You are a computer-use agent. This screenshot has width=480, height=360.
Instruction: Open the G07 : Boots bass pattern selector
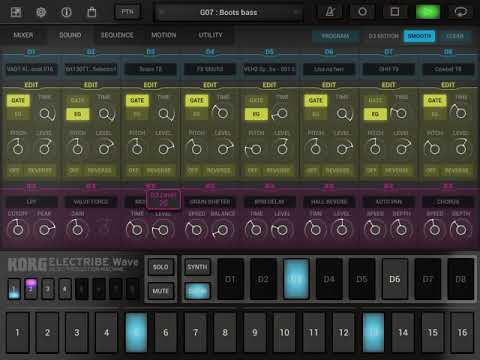tap(229, 12)
